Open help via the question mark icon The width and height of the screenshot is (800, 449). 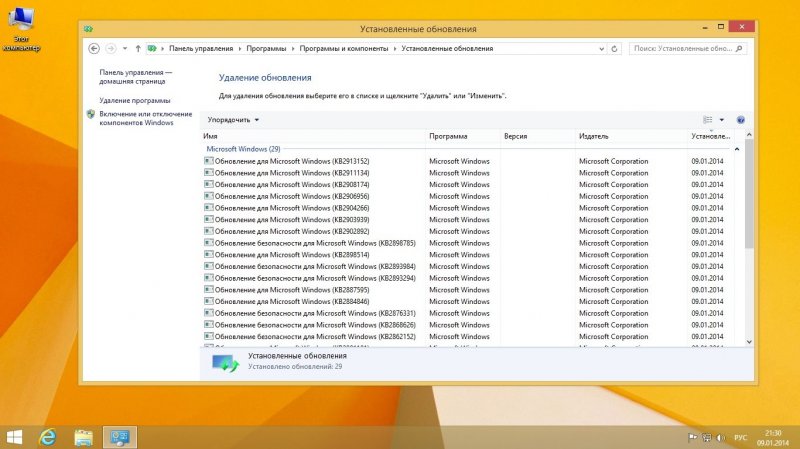click(740, 120)
